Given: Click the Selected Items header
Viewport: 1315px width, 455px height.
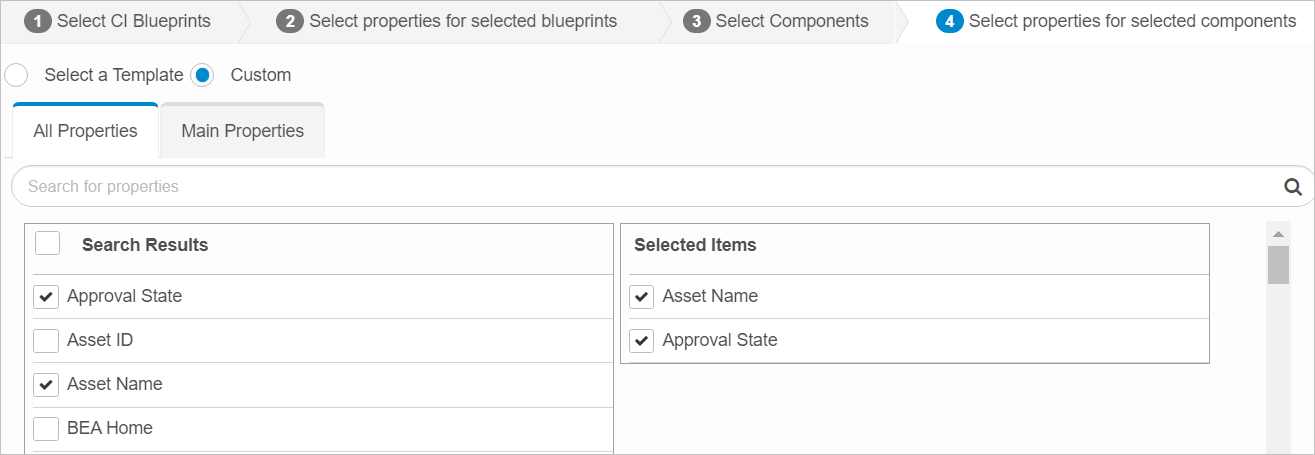Looking at the screenshot, I should [695, 245].
